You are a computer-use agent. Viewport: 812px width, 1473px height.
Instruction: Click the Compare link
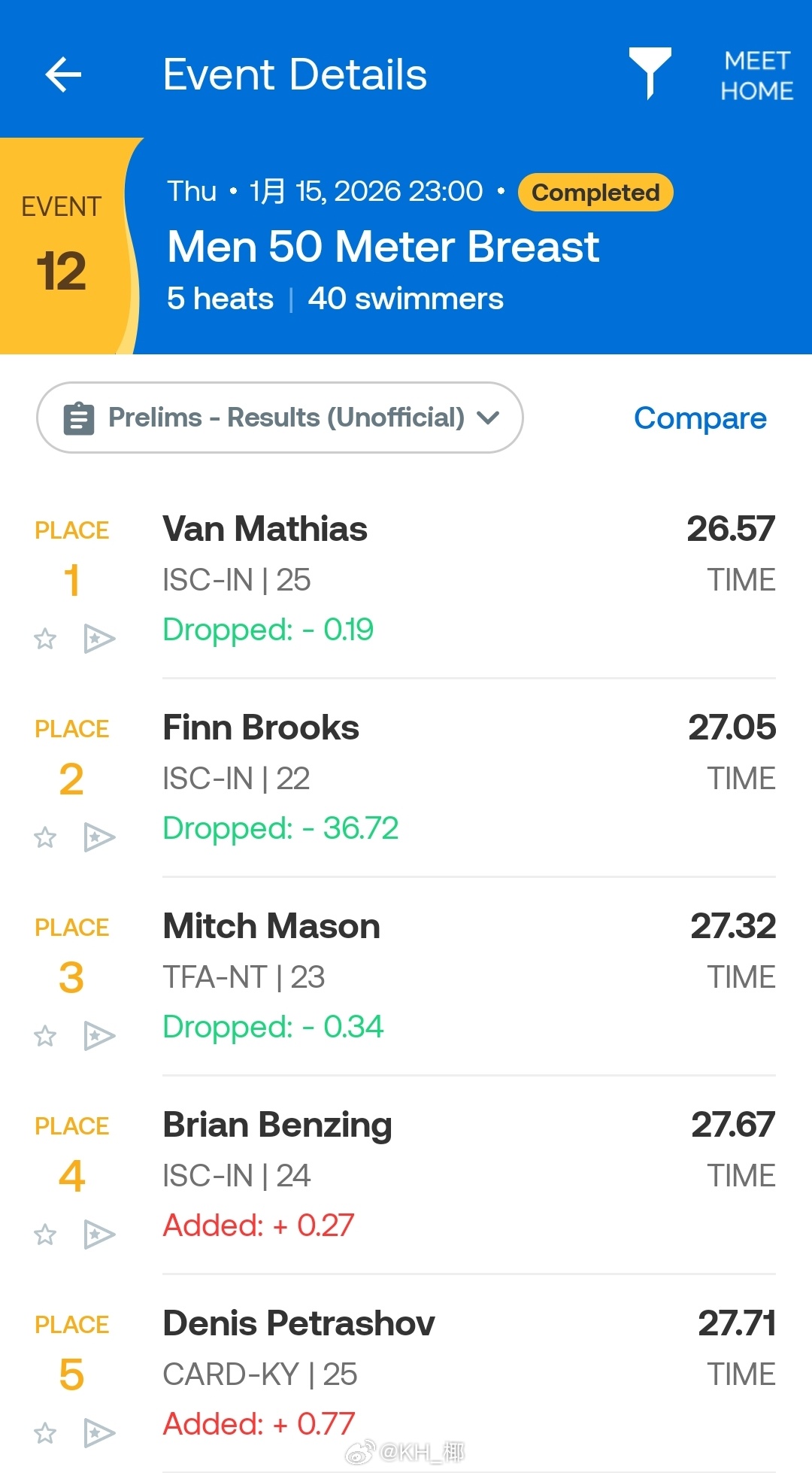(699, 418)
